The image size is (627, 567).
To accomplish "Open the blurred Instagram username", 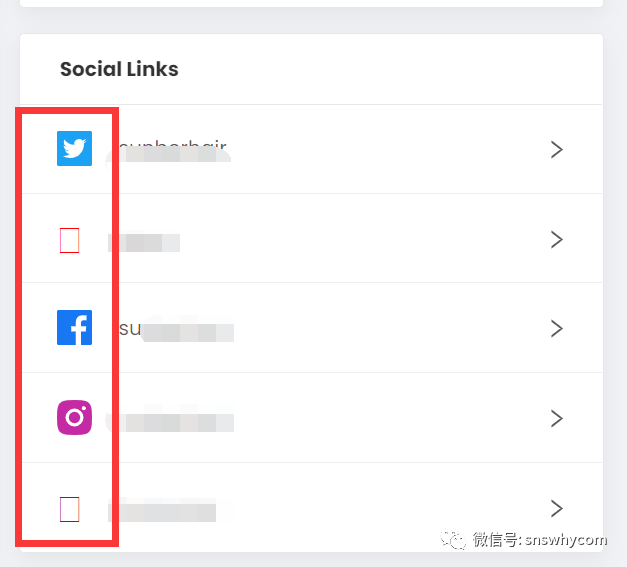I will click(x=171, y=422).
